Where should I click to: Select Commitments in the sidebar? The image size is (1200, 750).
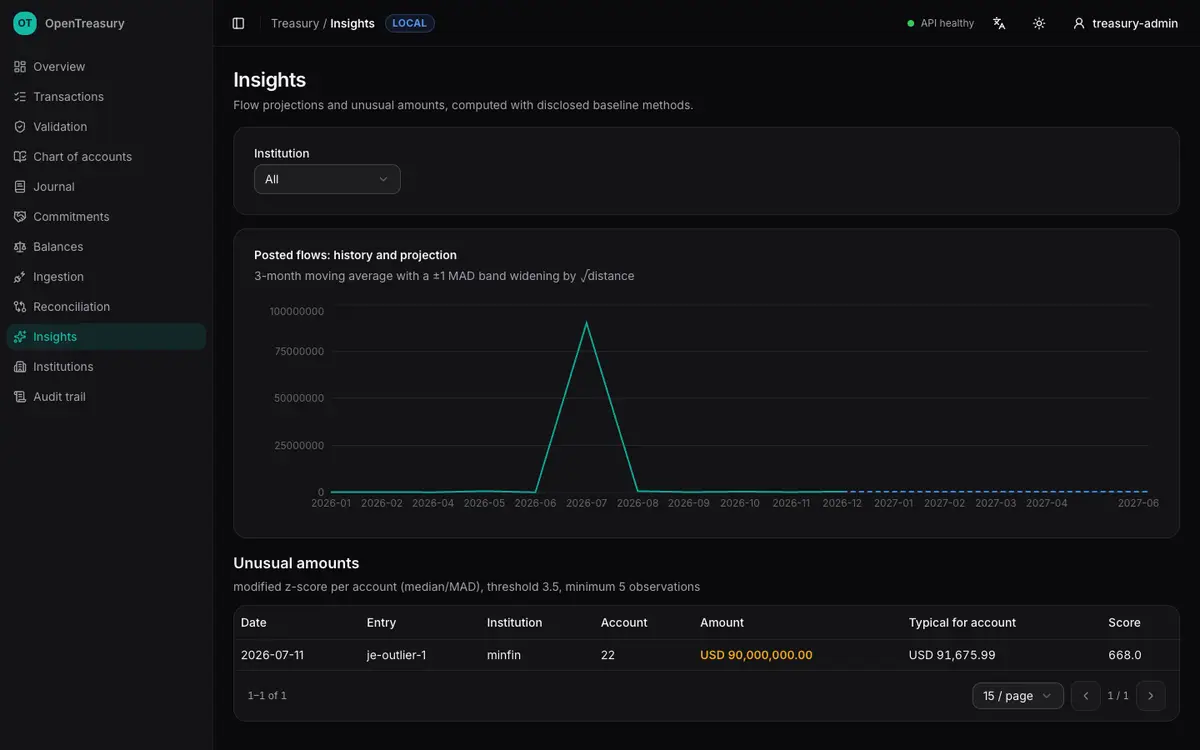(x=106, y=217)
